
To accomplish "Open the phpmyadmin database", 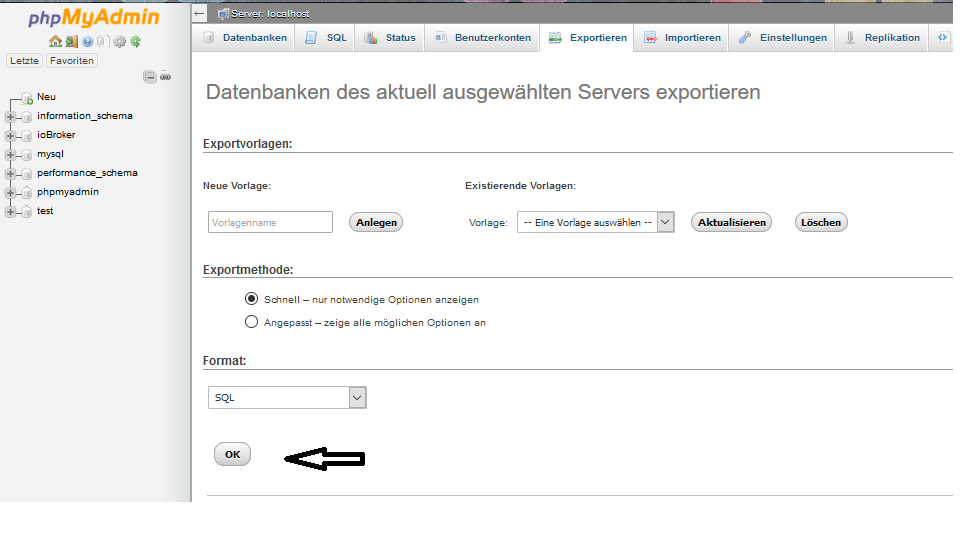I will 67,192.
